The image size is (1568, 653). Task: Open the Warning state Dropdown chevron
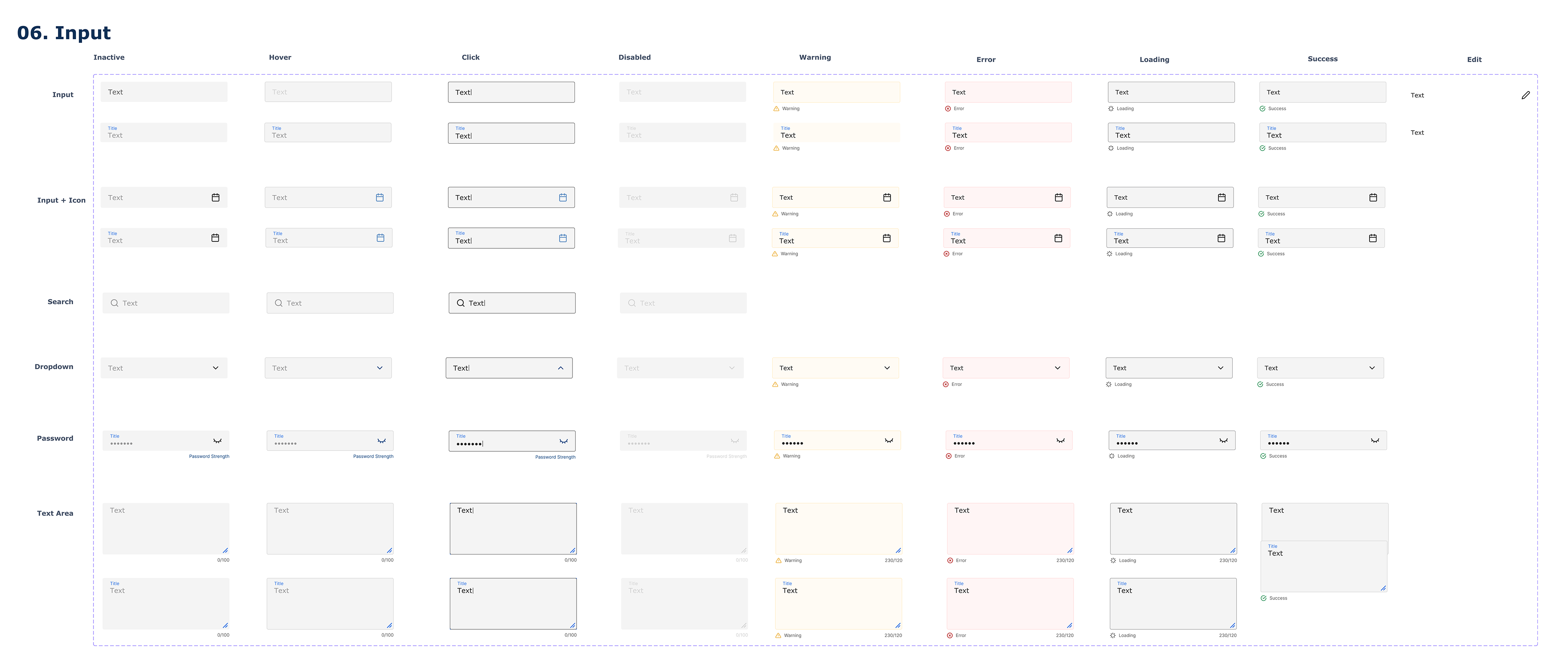point(887,368)
